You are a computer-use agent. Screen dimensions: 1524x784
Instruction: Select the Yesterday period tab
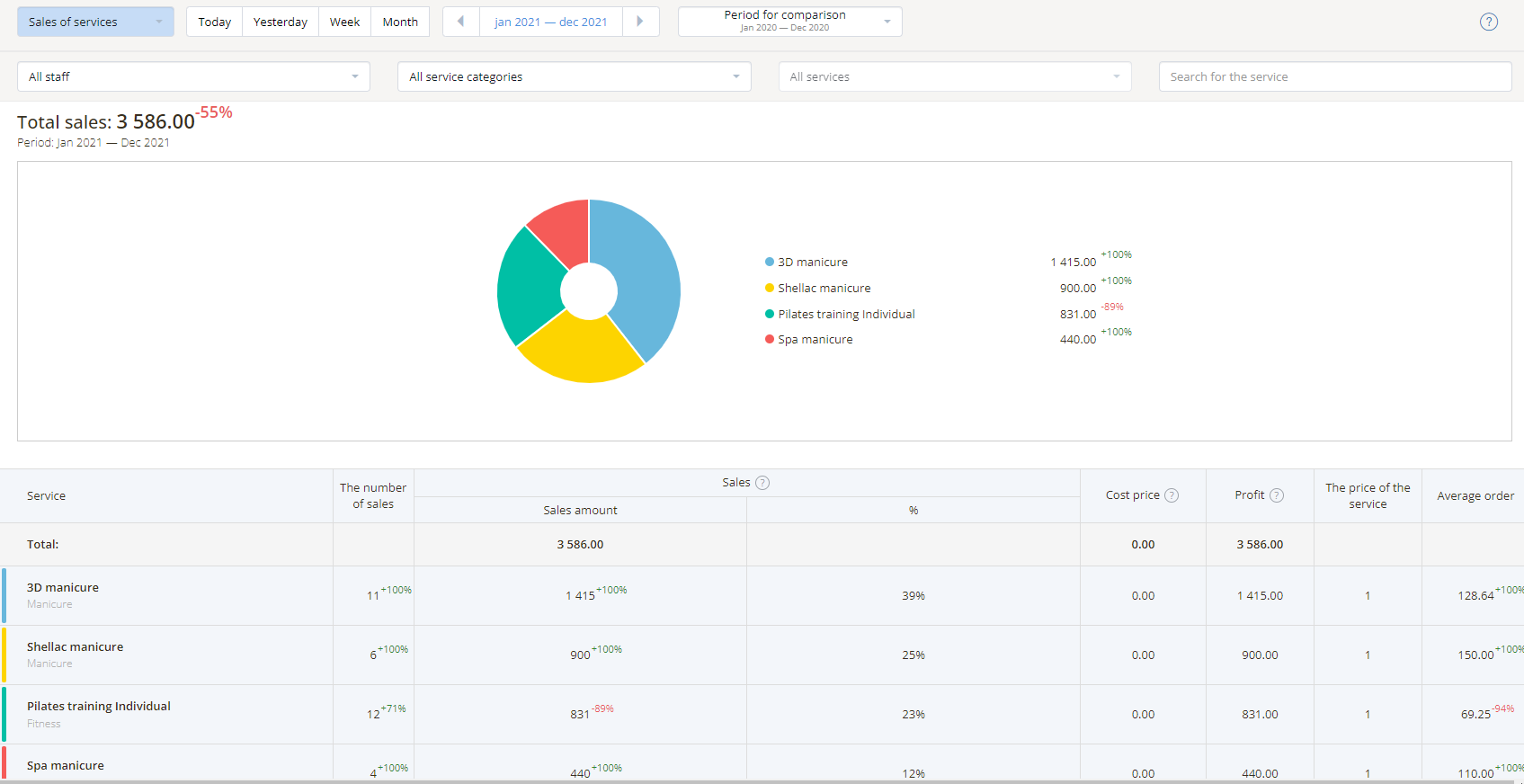coord(281,22)
